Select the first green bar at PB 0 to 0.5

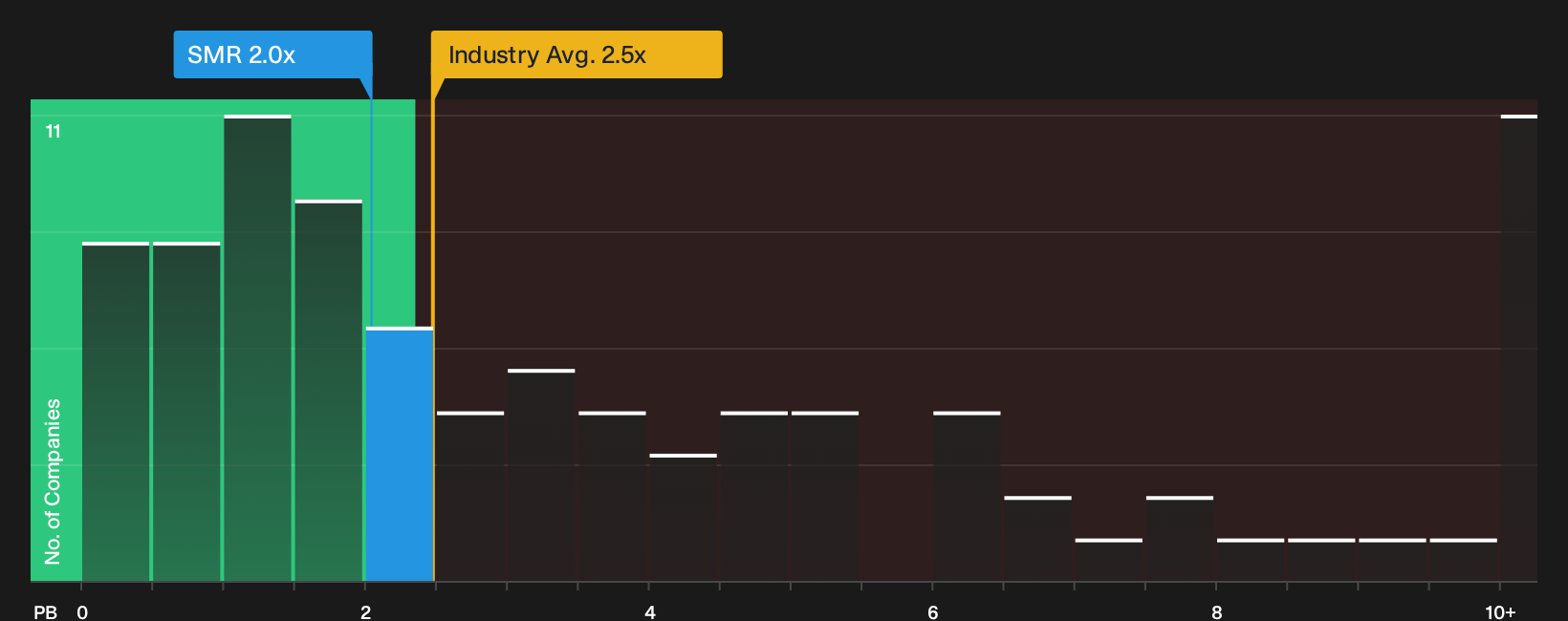(116, 413)
